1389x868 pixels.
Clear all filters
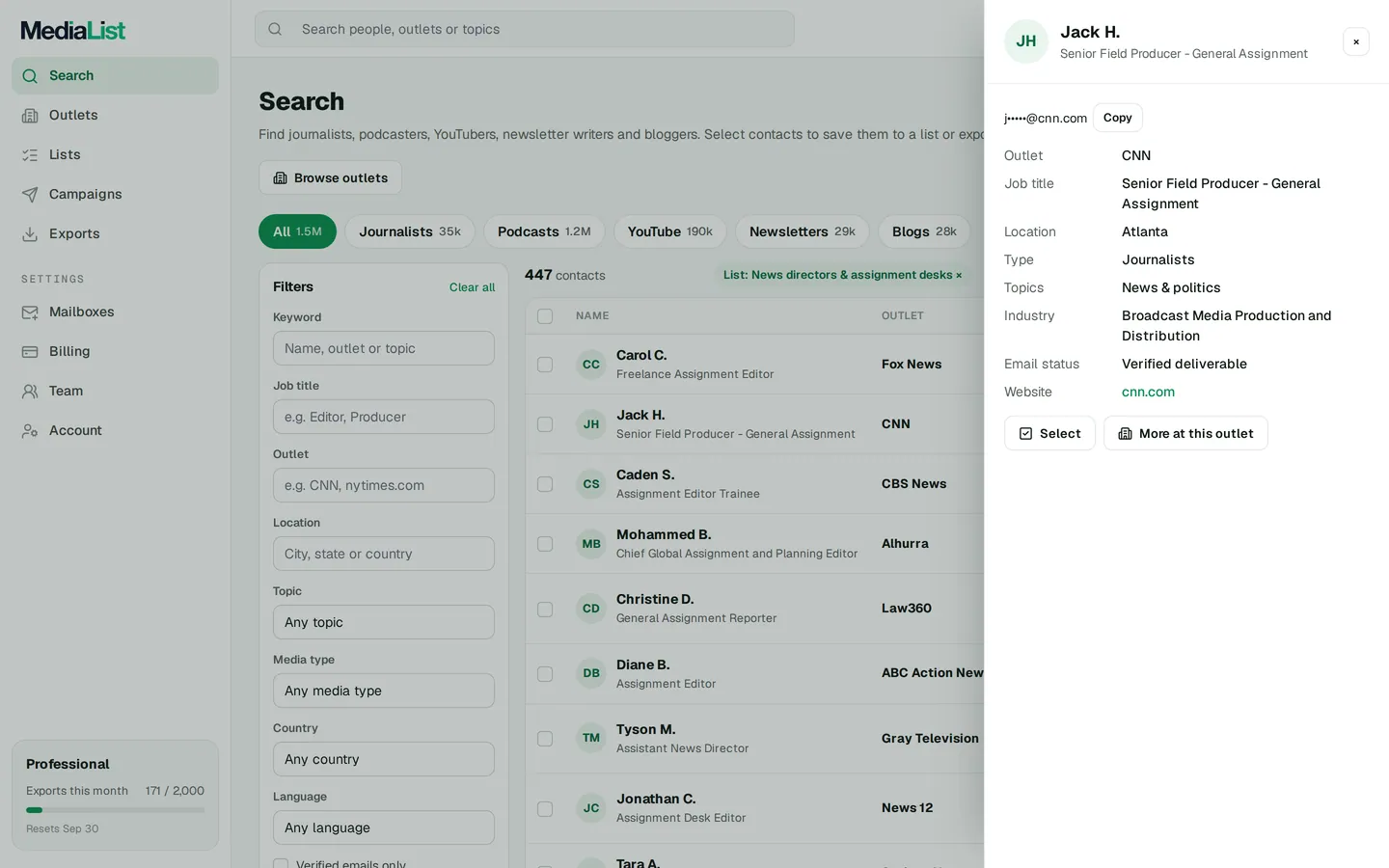[x=472, y=287]
